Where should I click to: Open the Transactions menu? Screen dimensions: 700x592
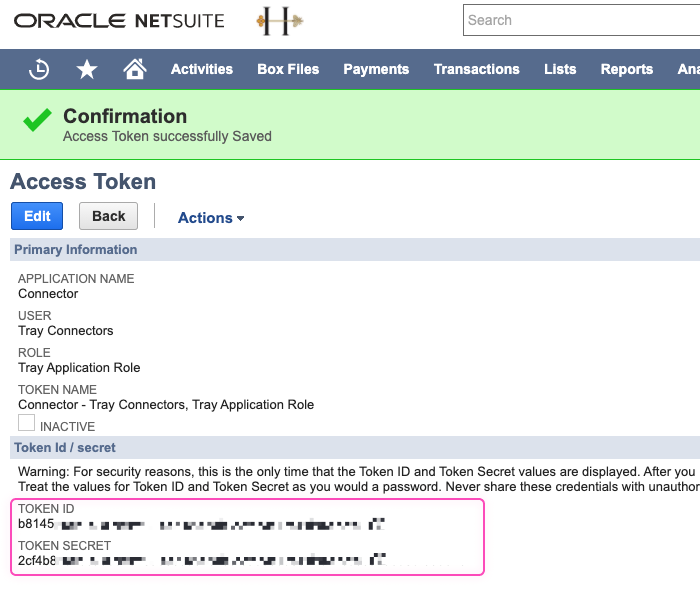coord(476,69)
